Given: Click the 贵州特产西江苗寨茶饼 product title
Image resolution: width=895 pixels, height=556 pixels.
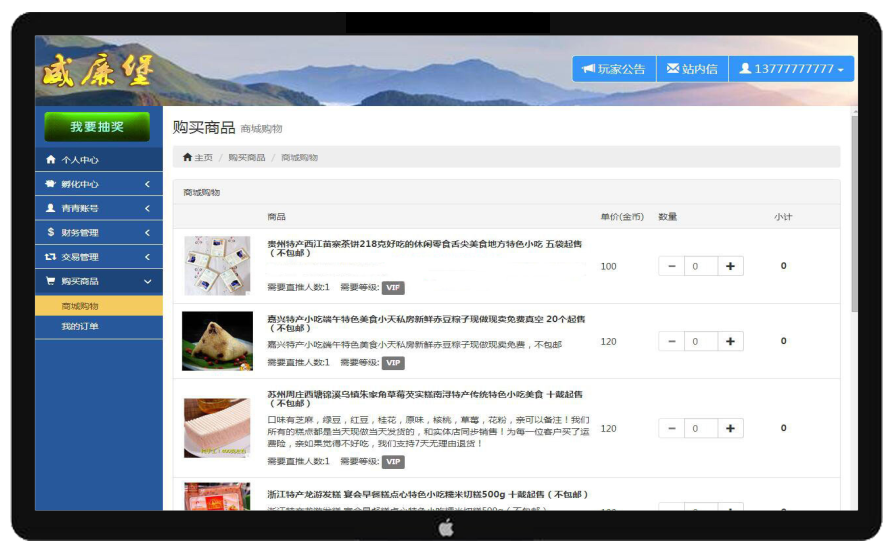Looking at the screenshot, I should (x=425, y=248).
